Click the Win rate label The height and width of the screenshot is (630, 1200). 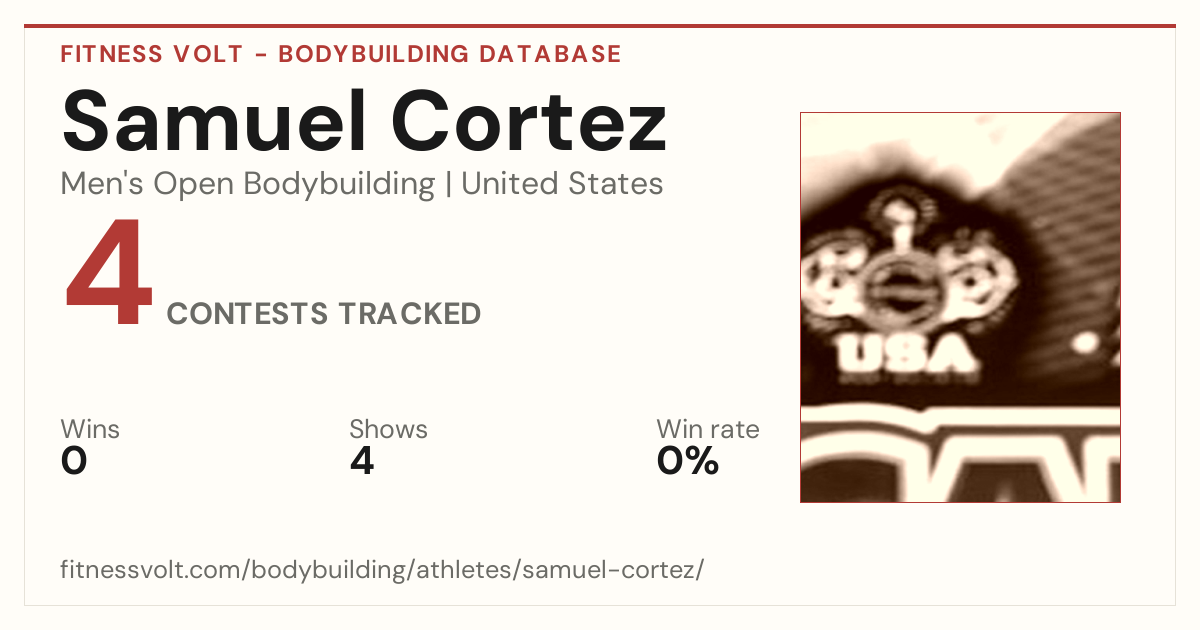click(x=708, y=429)
